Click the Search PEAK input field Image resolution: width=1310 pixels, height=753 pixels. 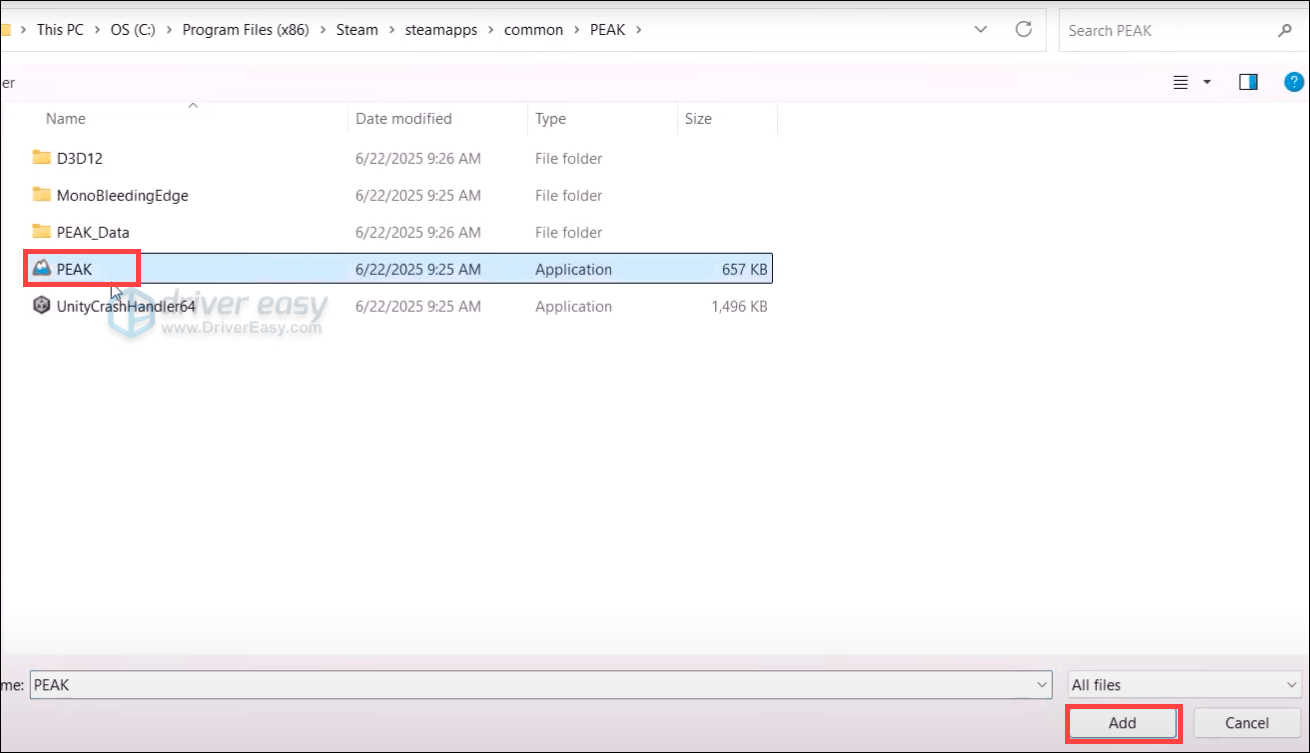[x=1165, y=31]
